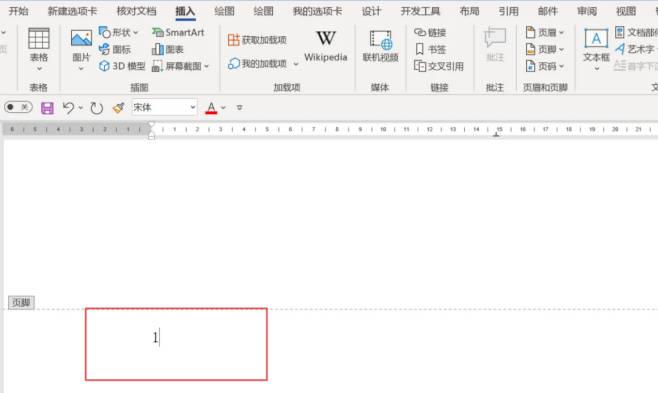Expand the 我的加载项 dropdown arrow
The width and height of the screenshot is (658, 393).
[x=296, y=64]
